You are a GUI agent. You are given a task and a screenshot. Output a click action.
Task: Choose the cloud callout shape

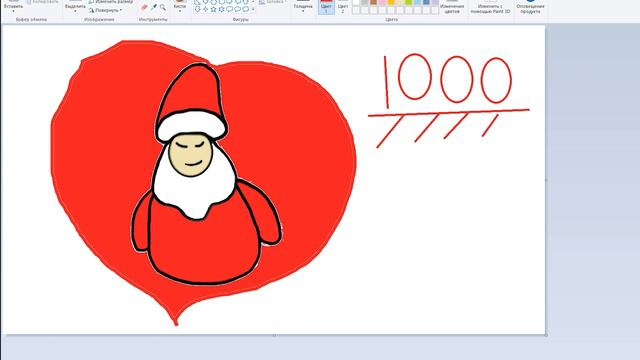click(245, 9)
